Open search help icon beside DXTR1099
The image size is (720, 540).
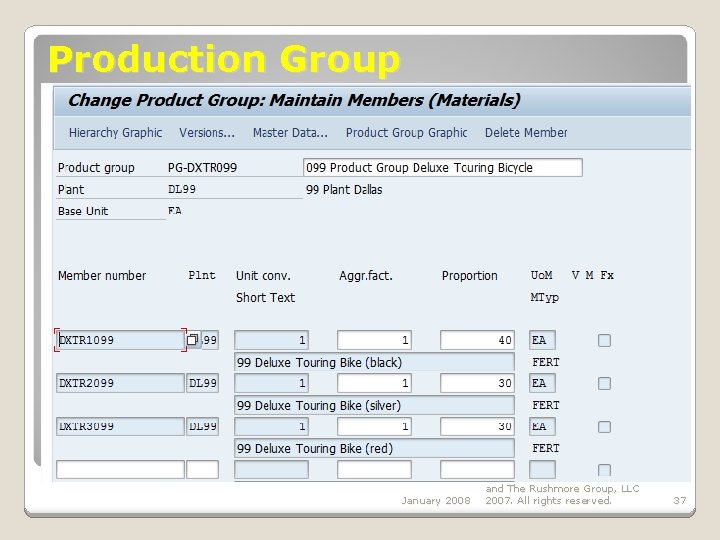pyautogui.click(x=193, y=340)
